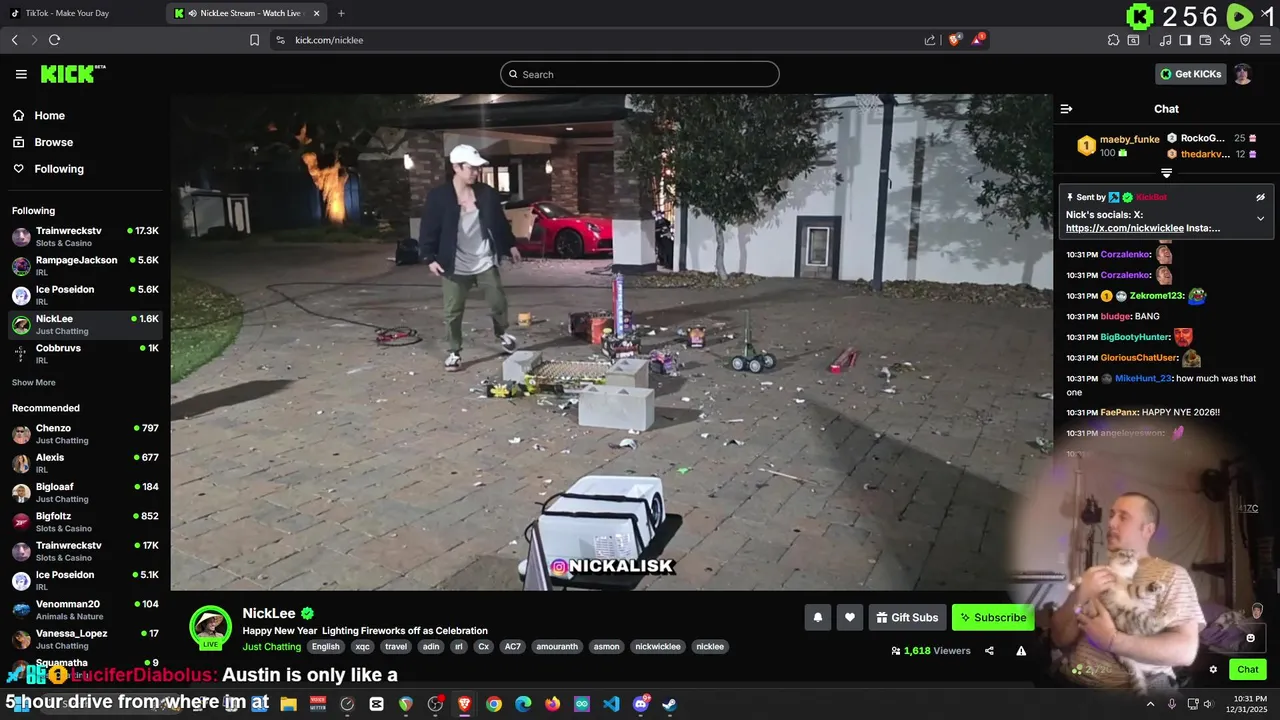Select the English tag
The height and width of the screenshot is (720, 1280).
(x=325, y=647)
